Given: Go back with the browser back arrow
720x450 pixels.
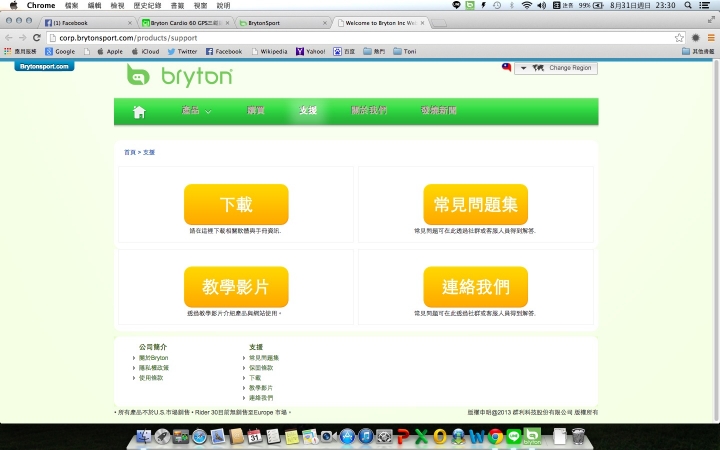Looking at the screenshot, I should (9, 38).
